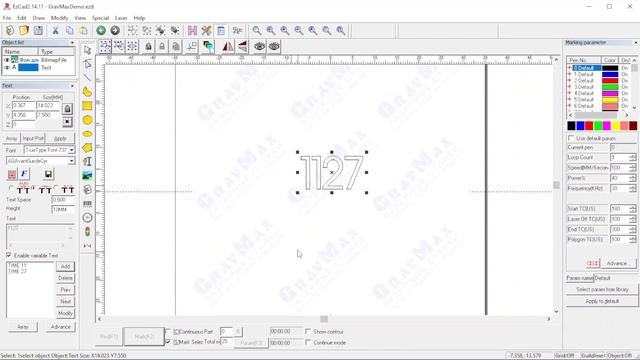Pick the blue pen color swatch
The width and height of the screenshot is (640, 360).
[x=580, y=126]
